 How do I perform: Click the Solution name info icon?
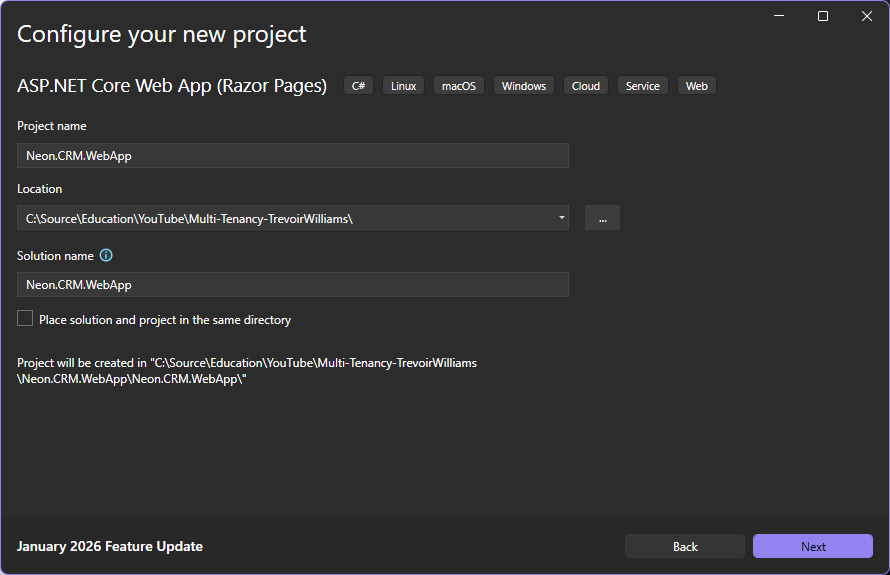(x=106, y=256)
